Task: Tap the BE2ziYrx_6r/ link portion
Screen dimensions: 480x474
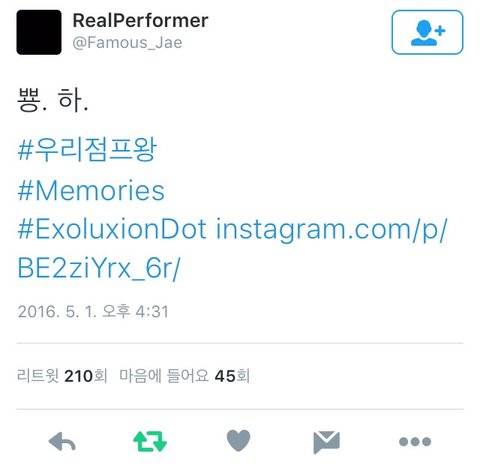Action: click(x=99, y=269)
